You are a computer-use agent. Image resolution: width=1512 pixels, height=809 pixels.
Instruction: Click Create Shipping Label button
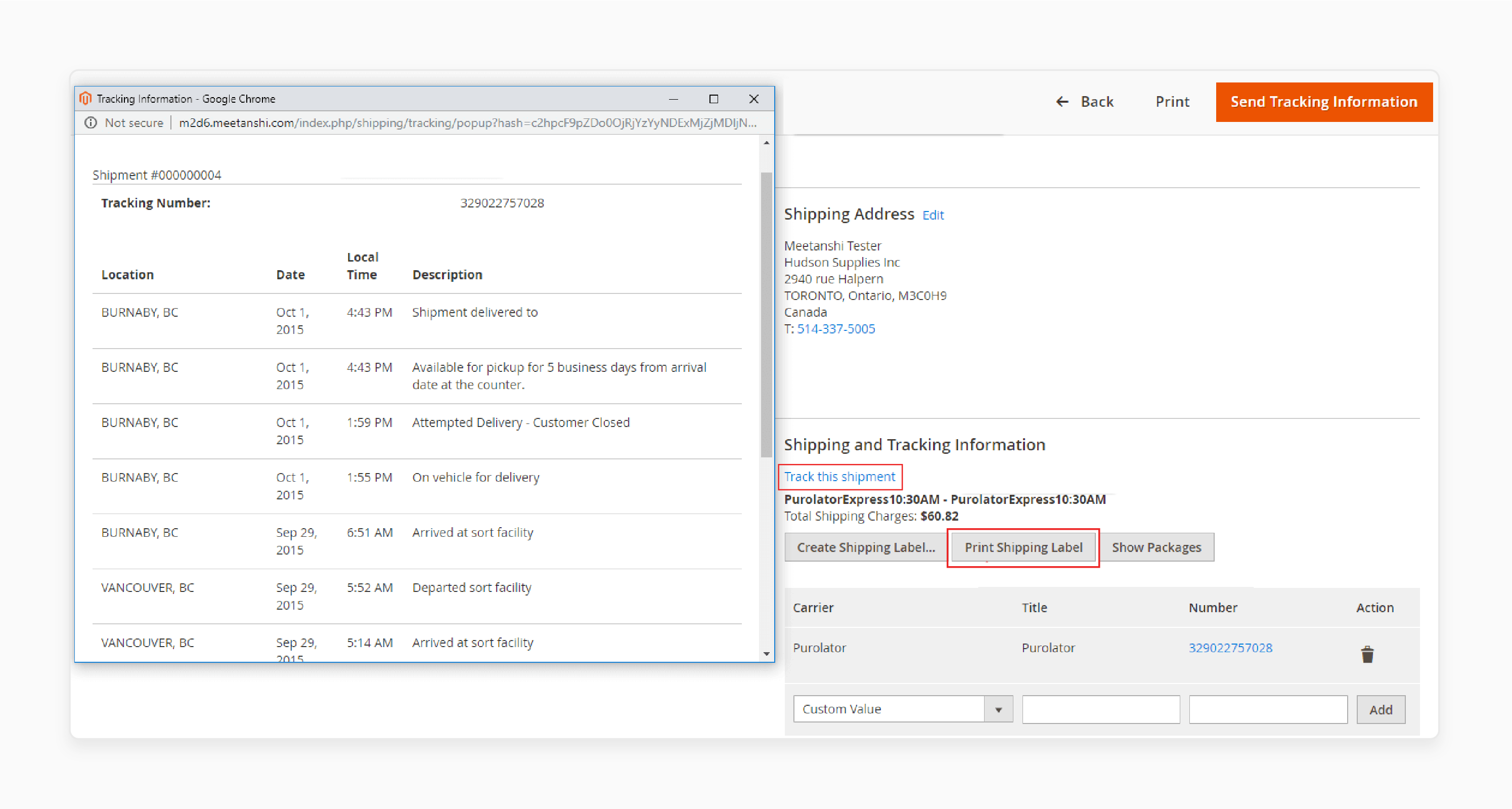(x=865, y=547)
